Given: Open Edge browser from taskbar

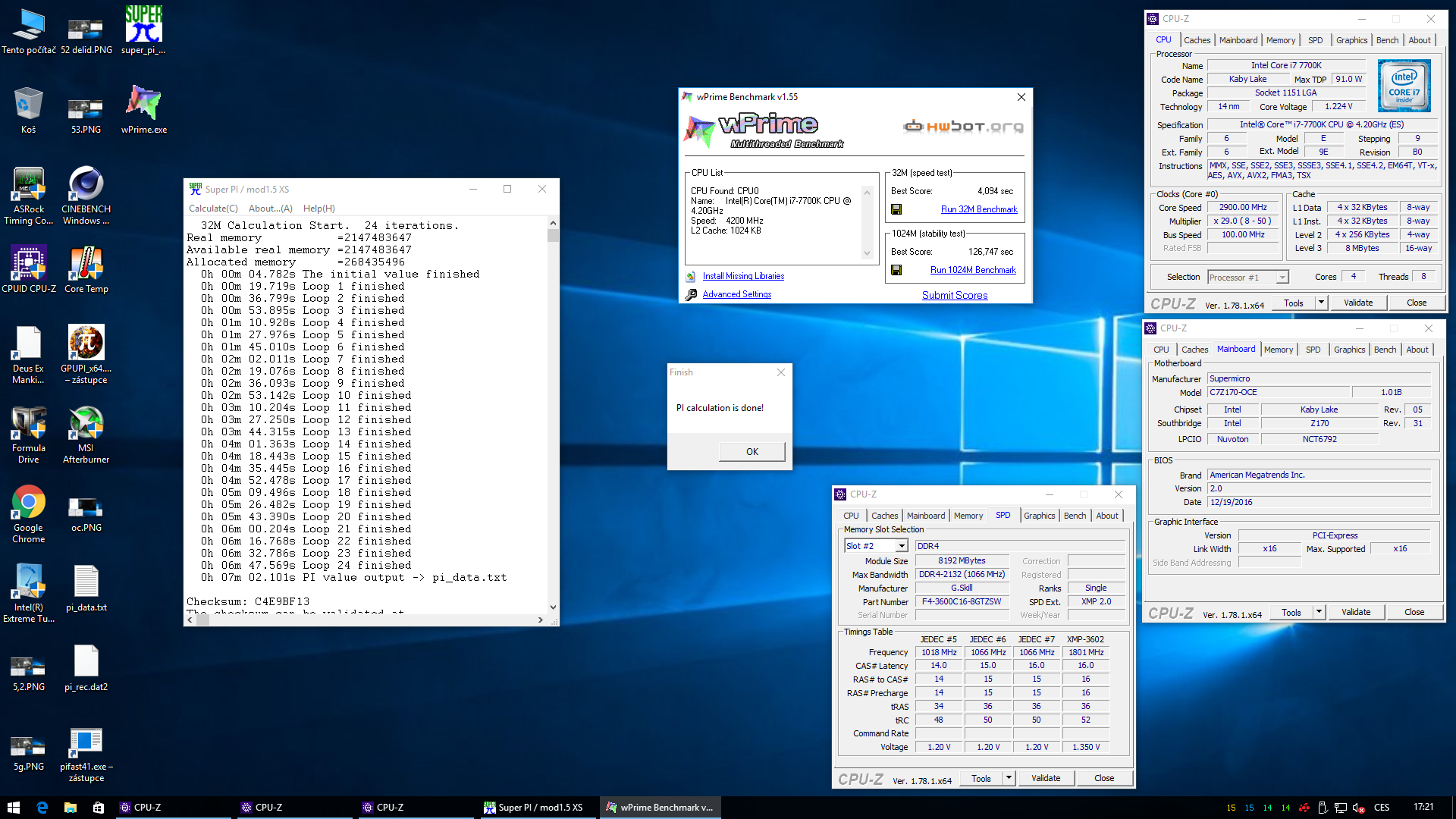Looking at the screenshot, I should [42, 808].
